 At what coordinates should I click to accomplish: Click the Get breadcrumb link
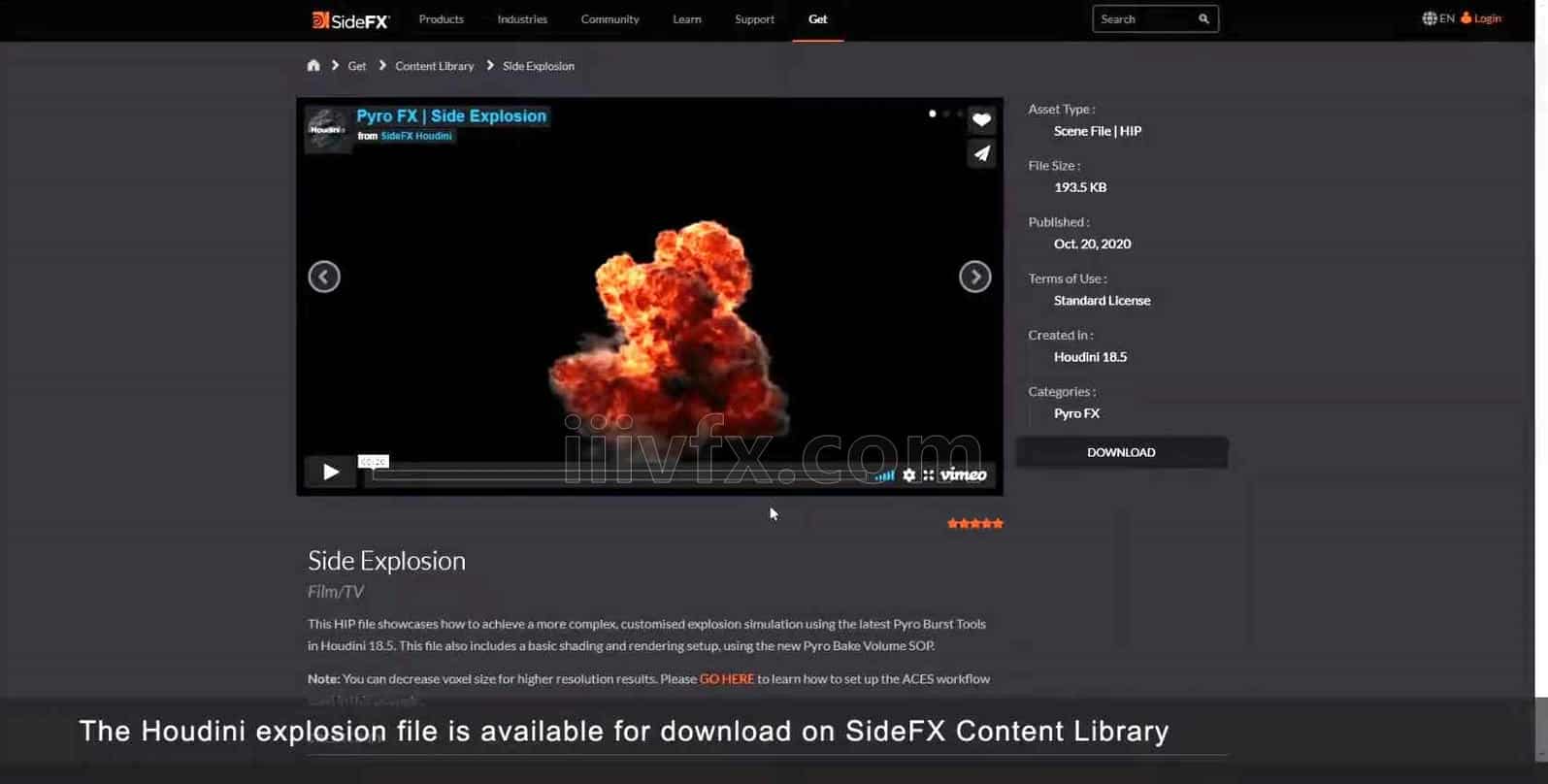tap(357, 66)
